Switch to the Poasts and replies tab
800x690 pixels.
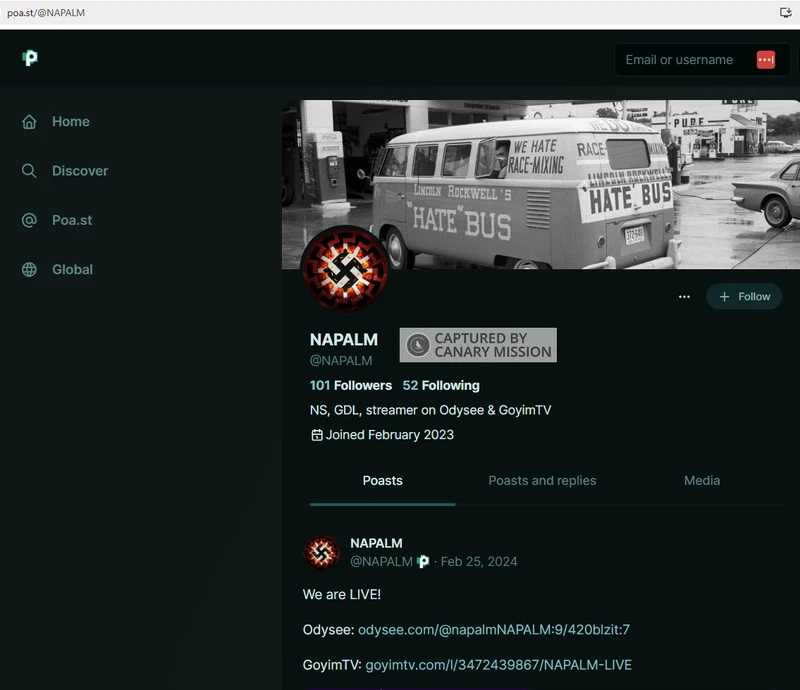tap(542, 481)
